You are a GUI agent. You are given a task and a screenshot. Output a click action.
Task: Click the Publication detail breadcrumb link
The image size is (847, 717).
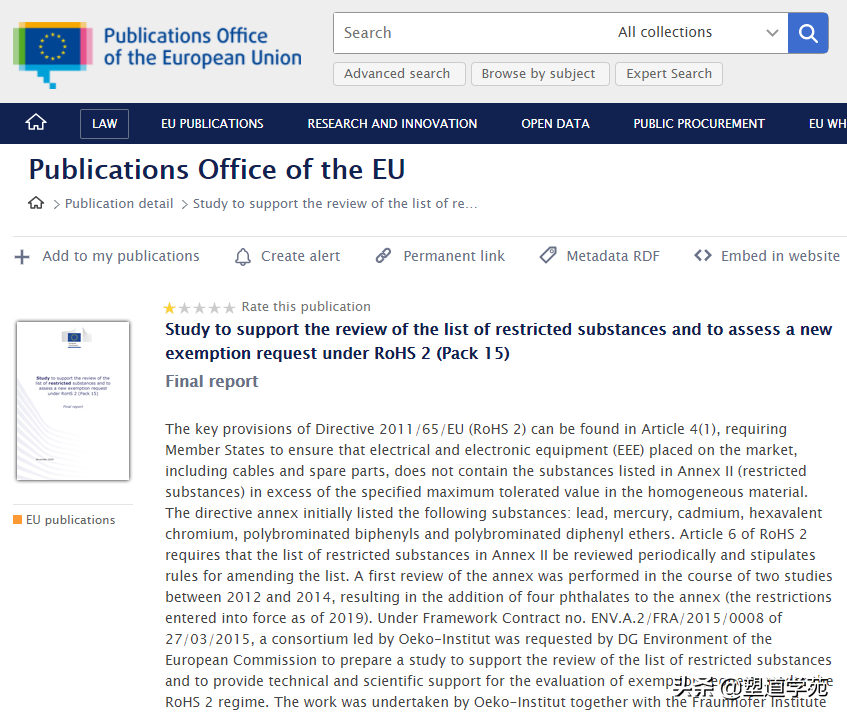119,204
